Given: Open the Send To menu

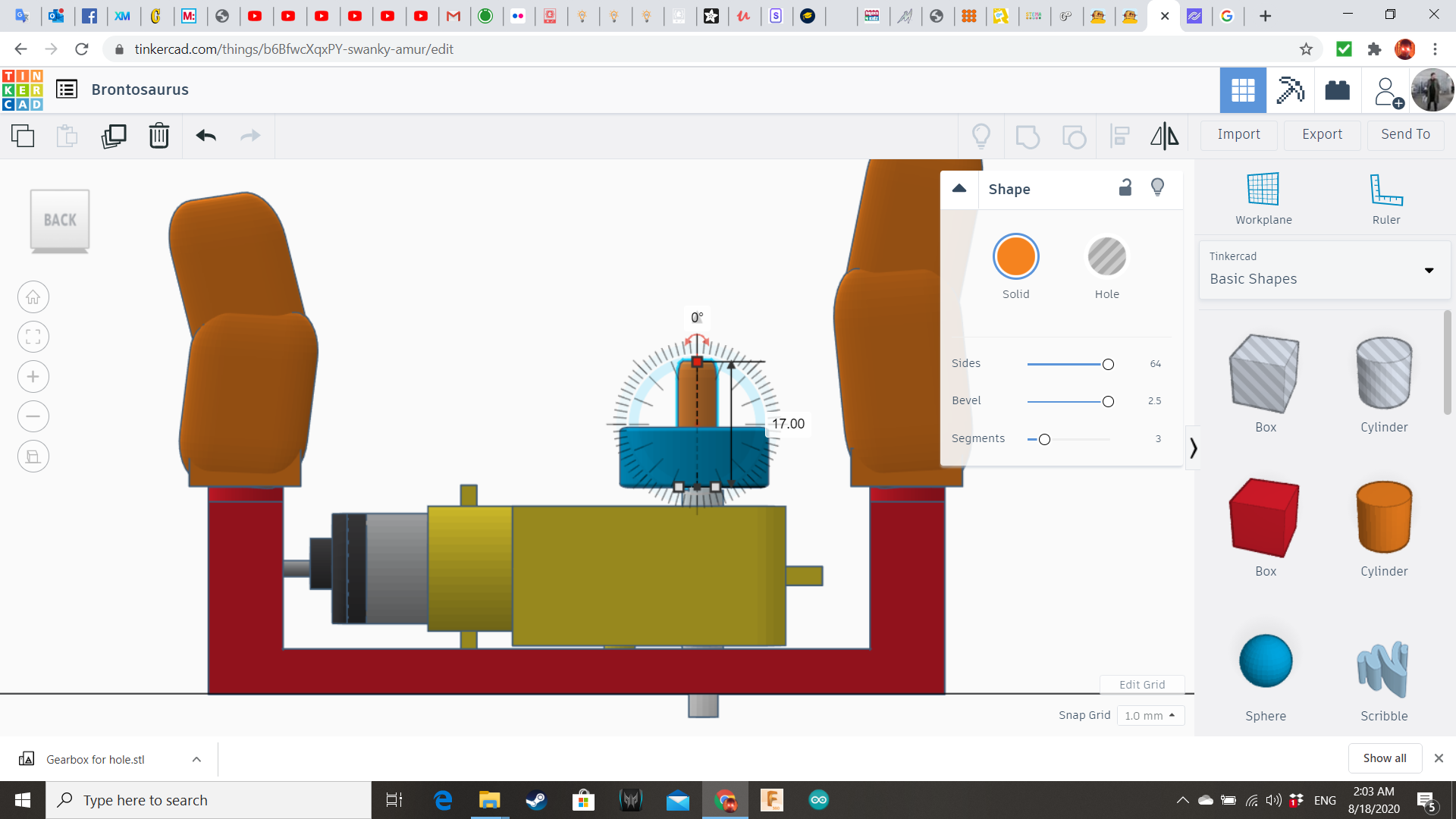Looking at the screenshot, I should 1405,134.
